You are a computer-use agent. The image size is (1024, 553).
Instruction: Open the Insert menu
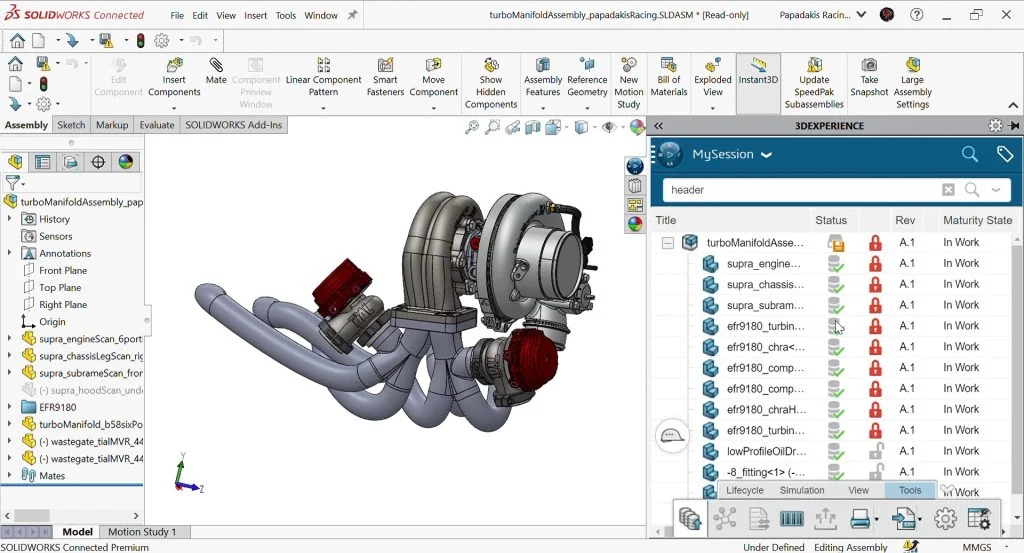coord(255,16)
